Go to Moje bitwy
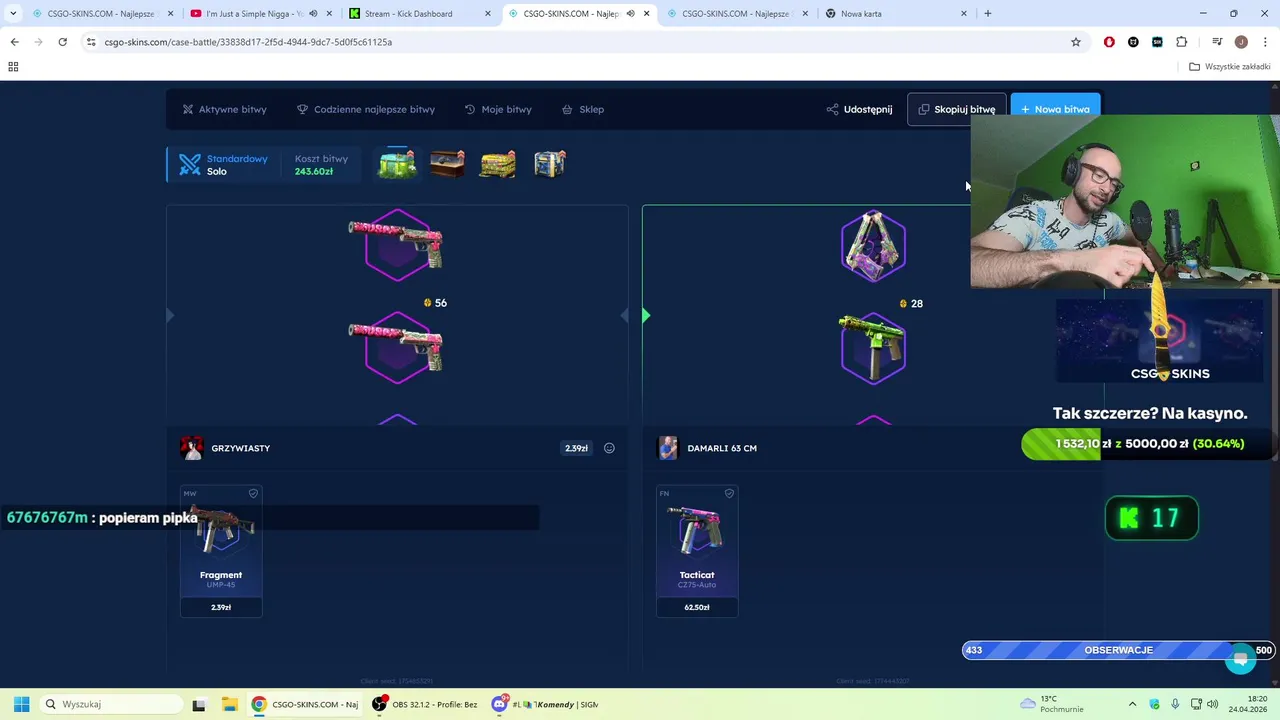 click(497, 109)
